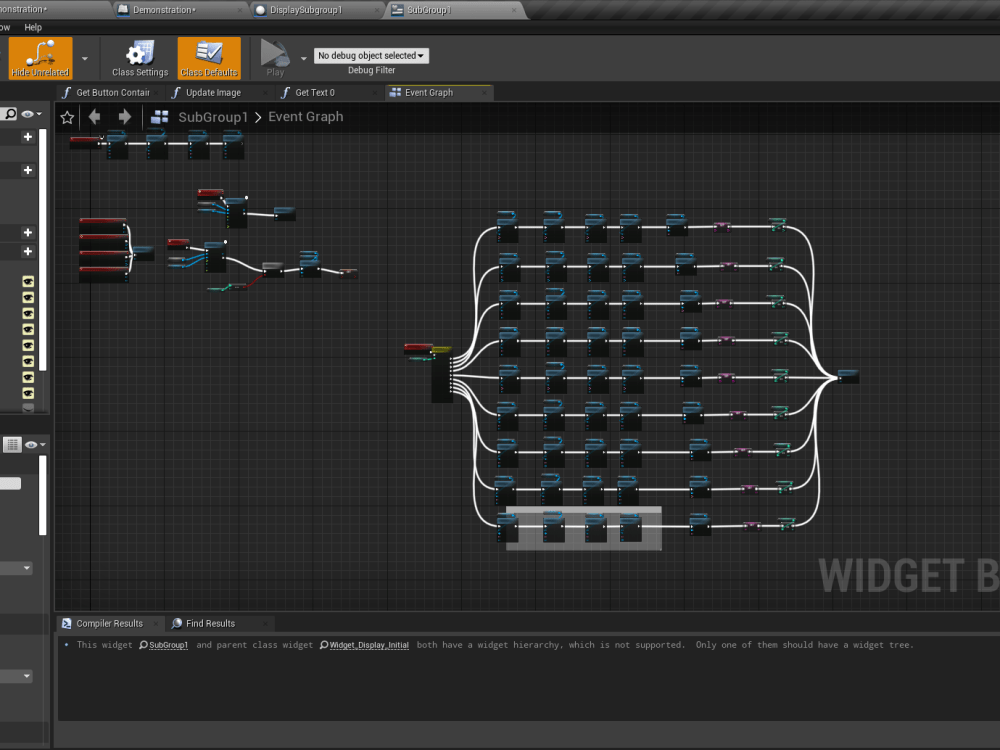Open the No debug object selected dropdown
The image size is (1000, 750).
[371, 55]
